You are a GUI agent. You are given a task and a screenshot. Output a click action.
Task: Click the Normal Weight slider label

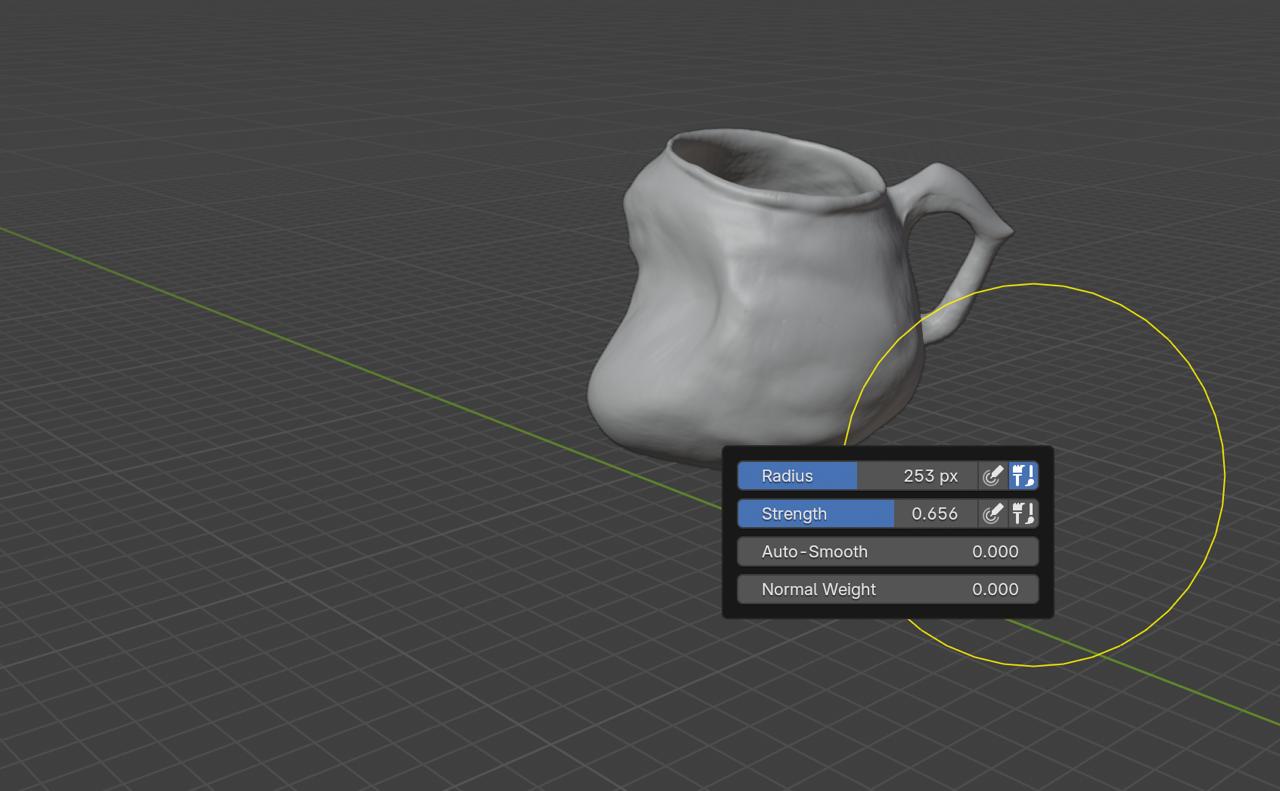(818, 590)
